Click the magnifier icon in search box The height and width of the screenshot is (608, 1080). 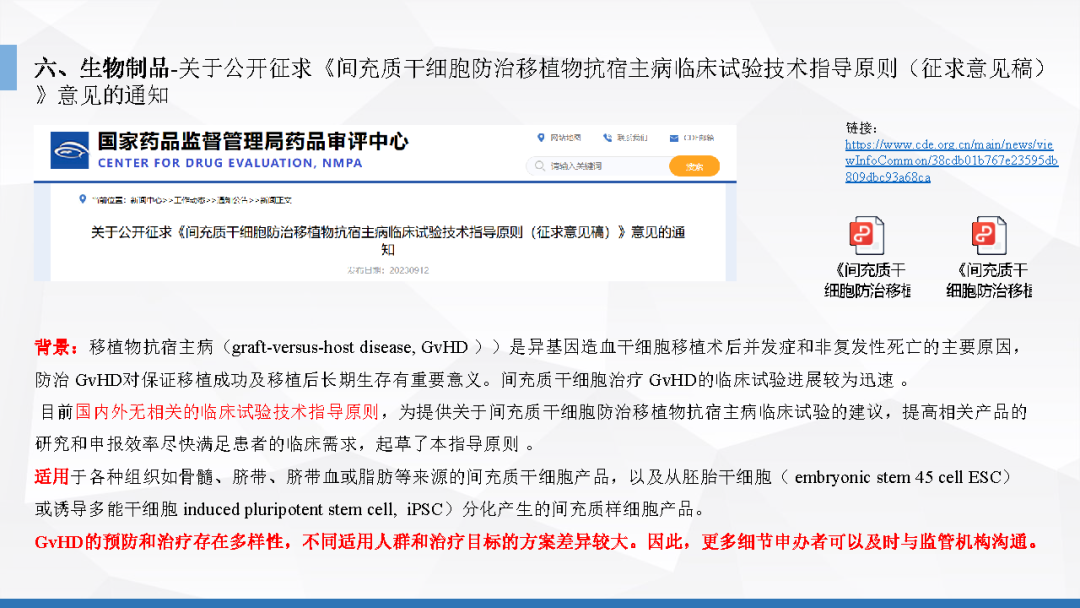[539, 166]
